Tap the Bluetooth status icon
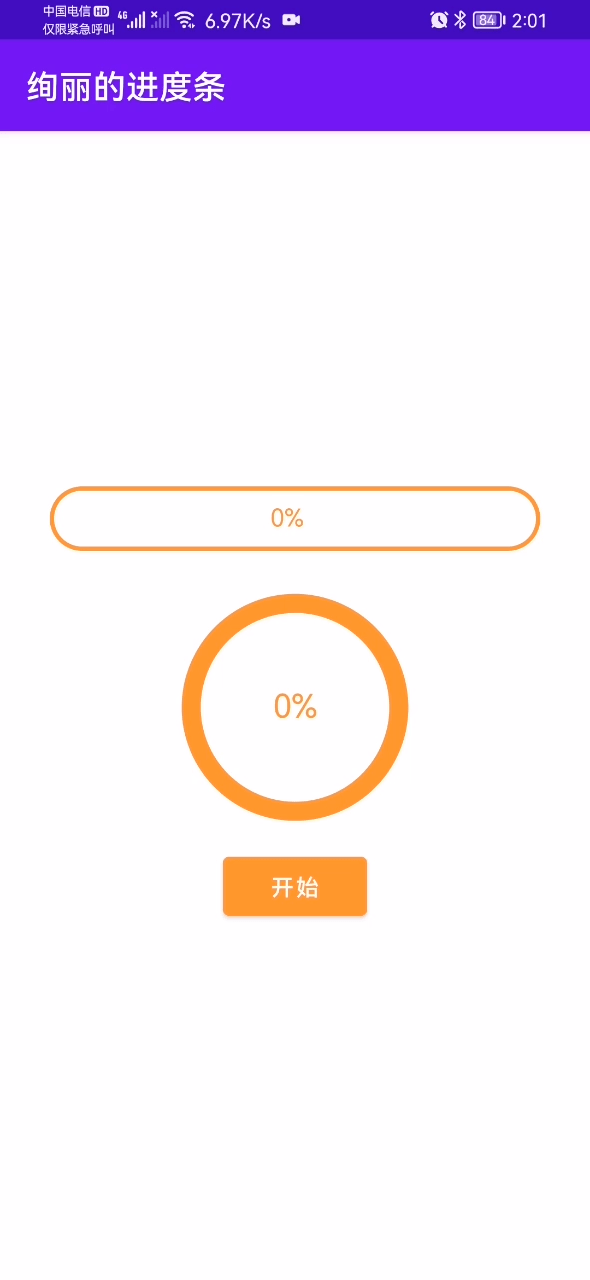The width and height of the screenshot is (590, 1280). tap(460, 20)
